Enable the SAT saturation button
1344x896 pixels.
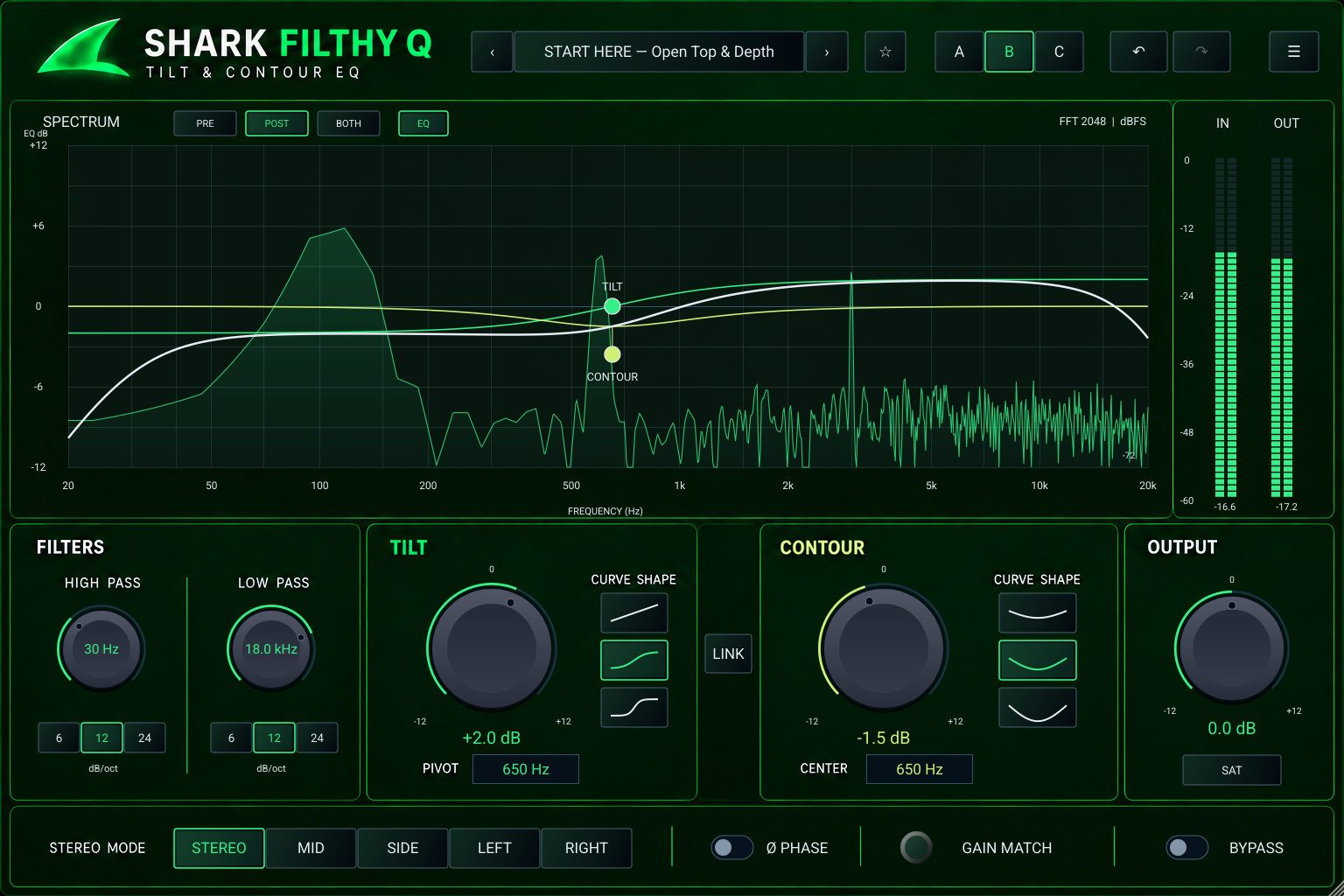(x=1232, y=770)
